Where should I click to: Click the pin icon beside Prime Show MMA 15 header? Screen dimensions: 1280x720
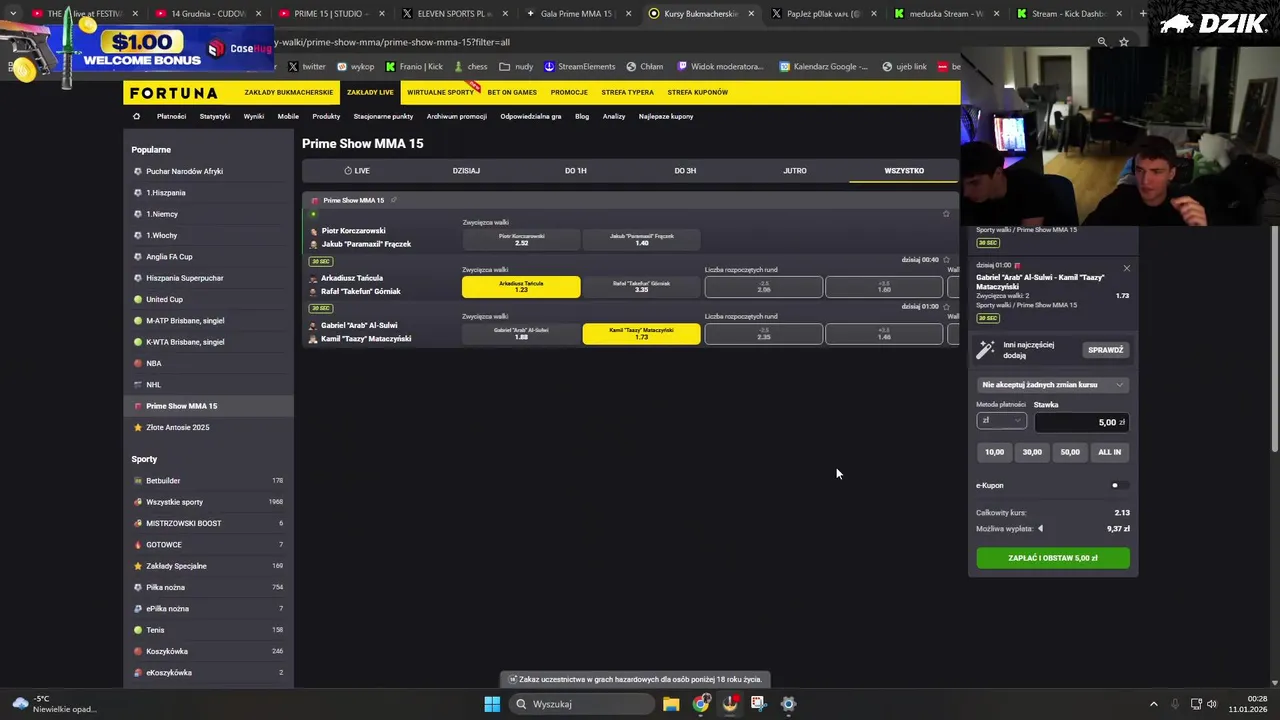pyautogui.click(x=394, y=200)
